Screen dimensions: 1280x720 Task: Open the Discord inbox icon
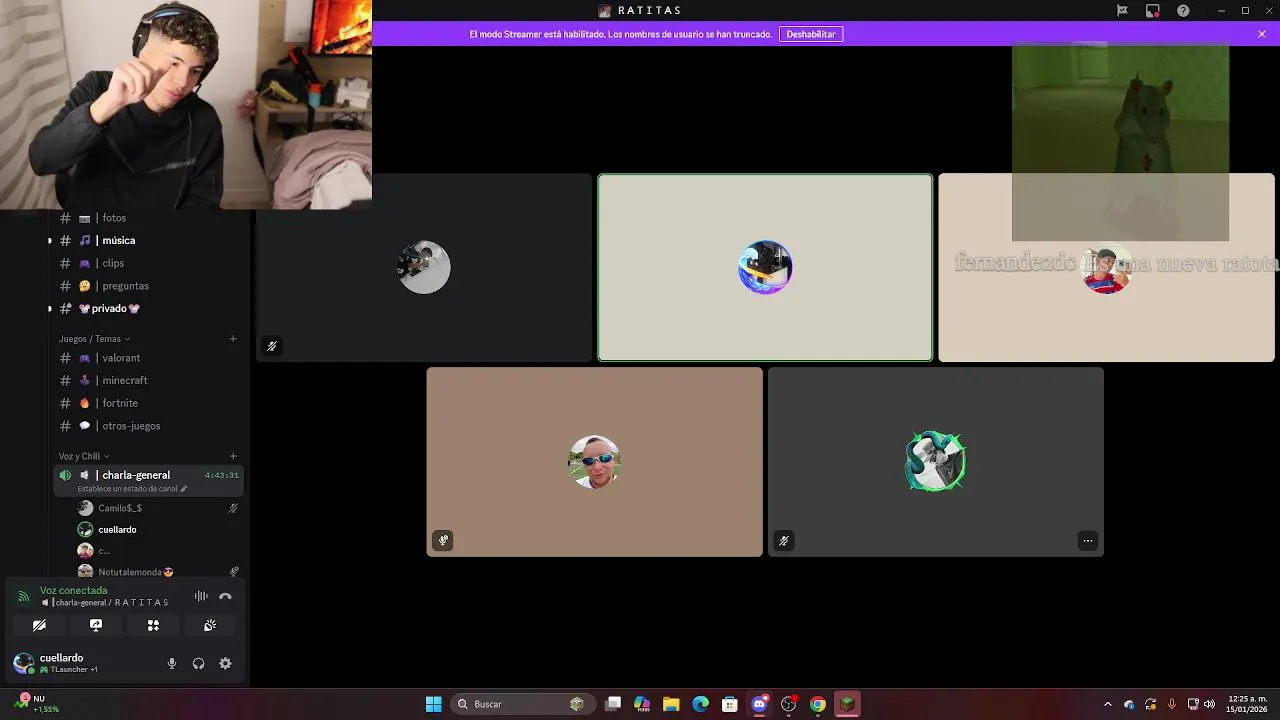coord(1153,10)
